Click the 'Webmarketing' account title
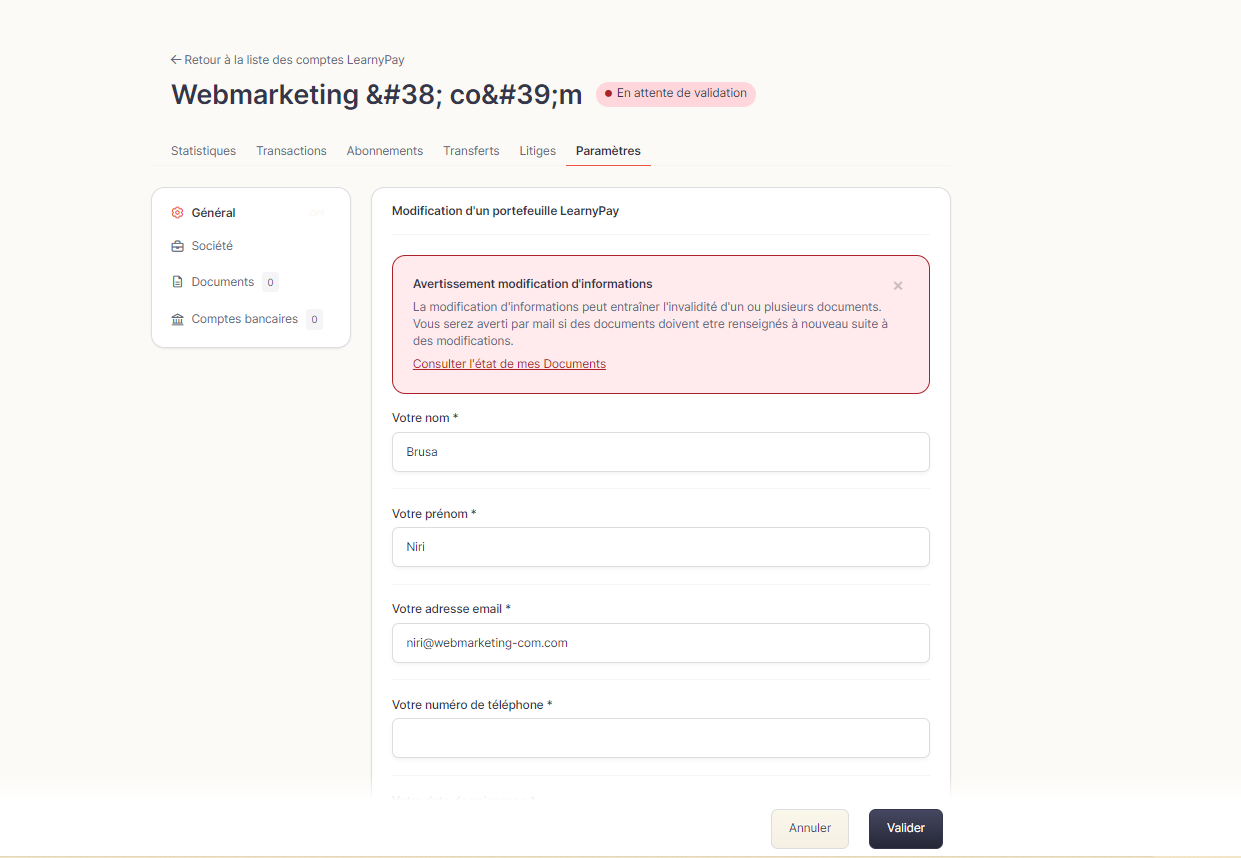The image size is (1241, 858). point(376,95)
